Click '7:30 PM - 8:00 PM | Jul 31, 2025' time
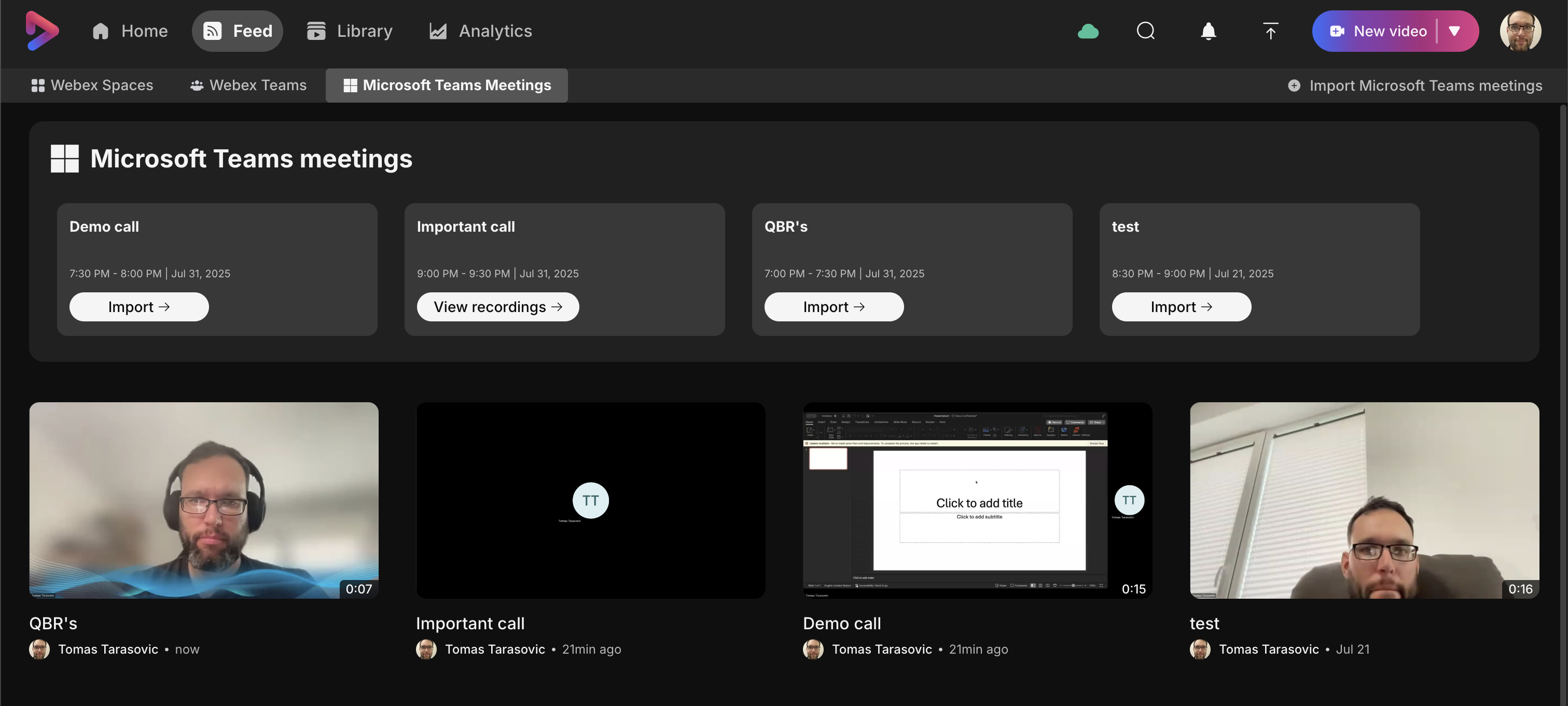Image resolution: width=1568 pixels, height=706 pixels. [x=150, y=274]
